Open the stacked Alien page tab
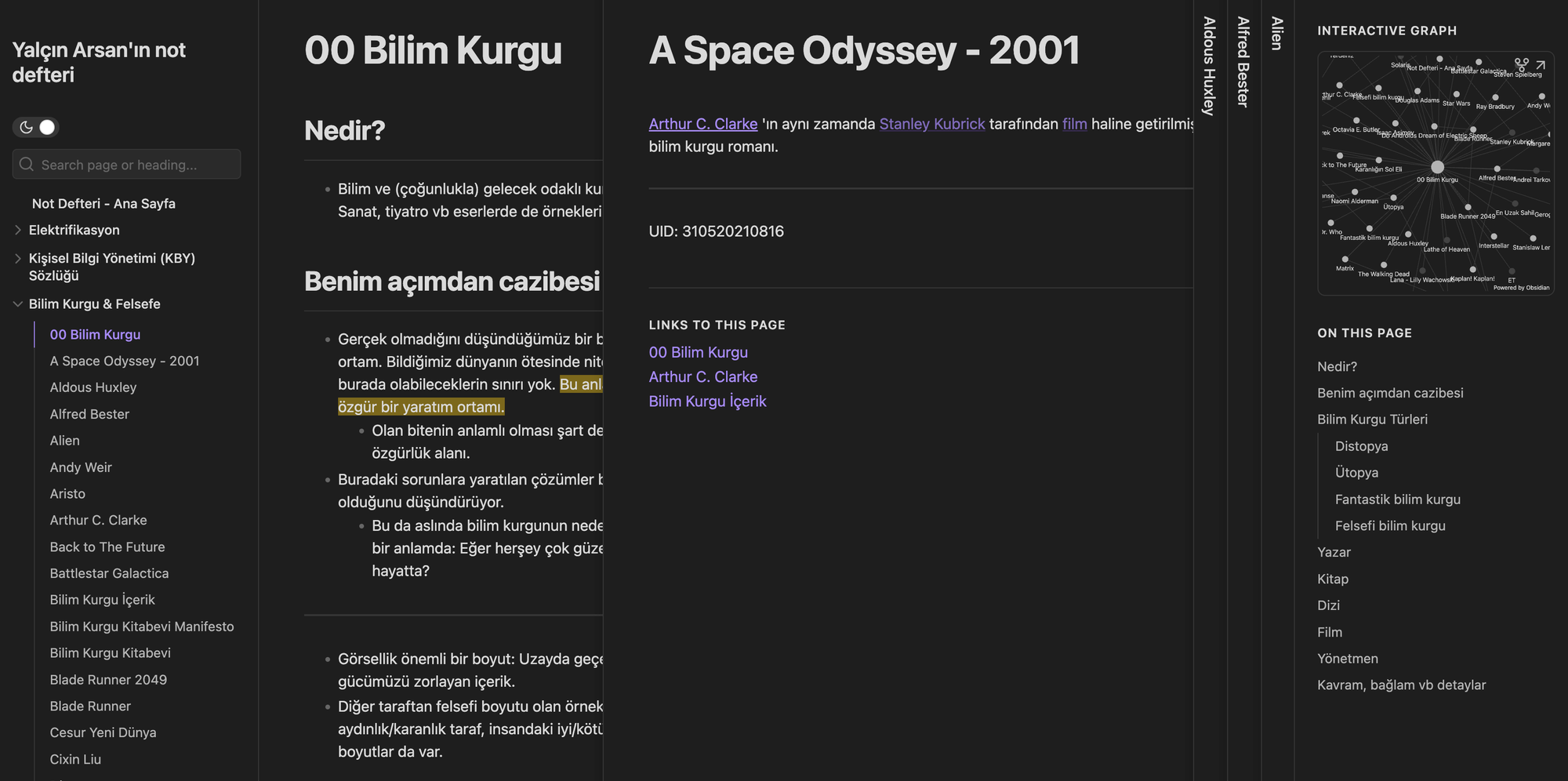 [x=1276, y=34]
